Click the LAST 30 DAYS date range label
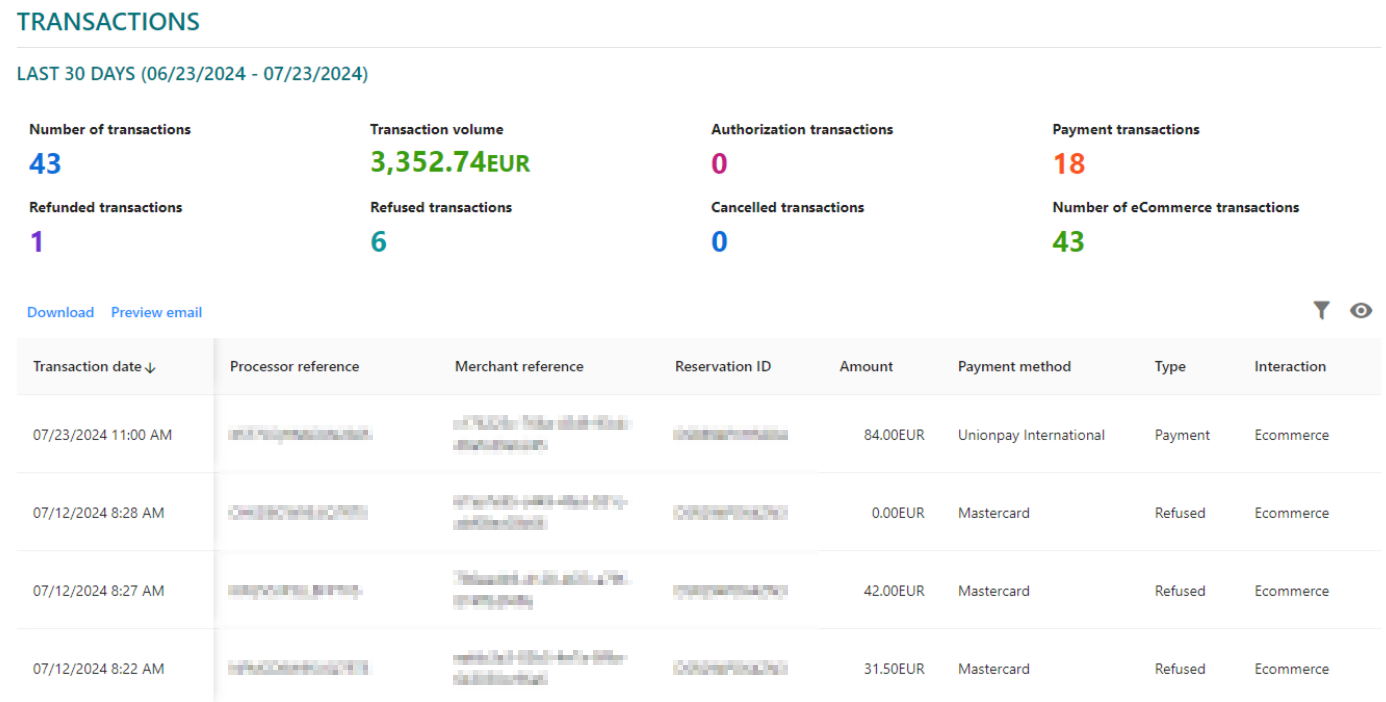This screenshot has width=1386, height=702. (192, 73)
